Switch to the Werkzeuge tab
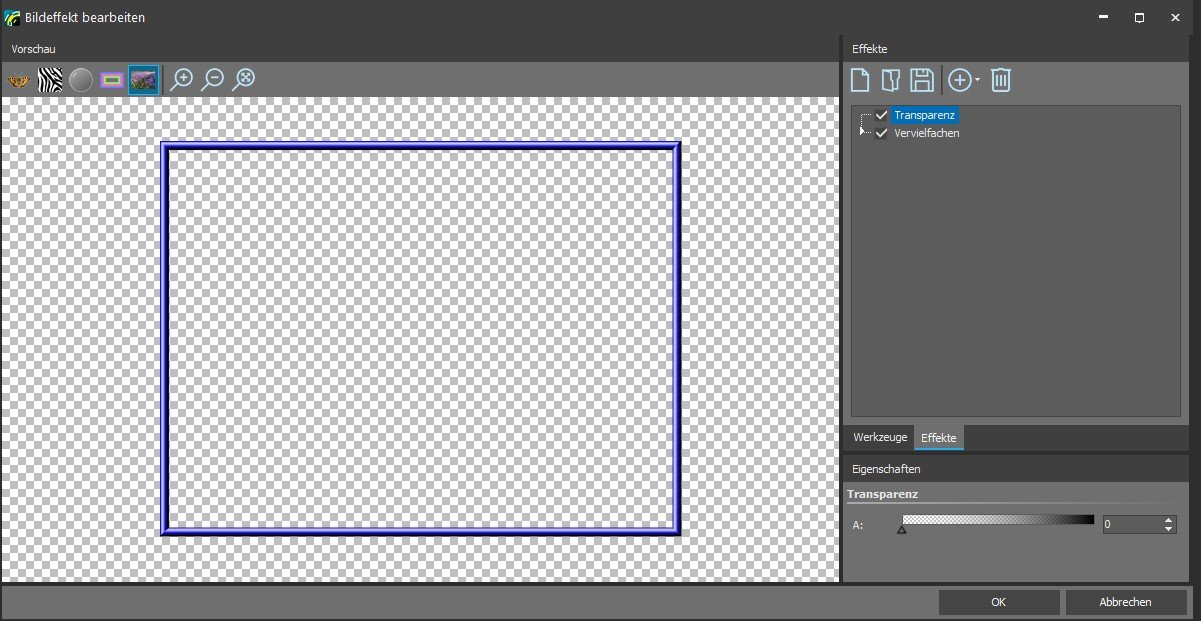This screenshot has height=621, width=1201. (x=880, y=438)
